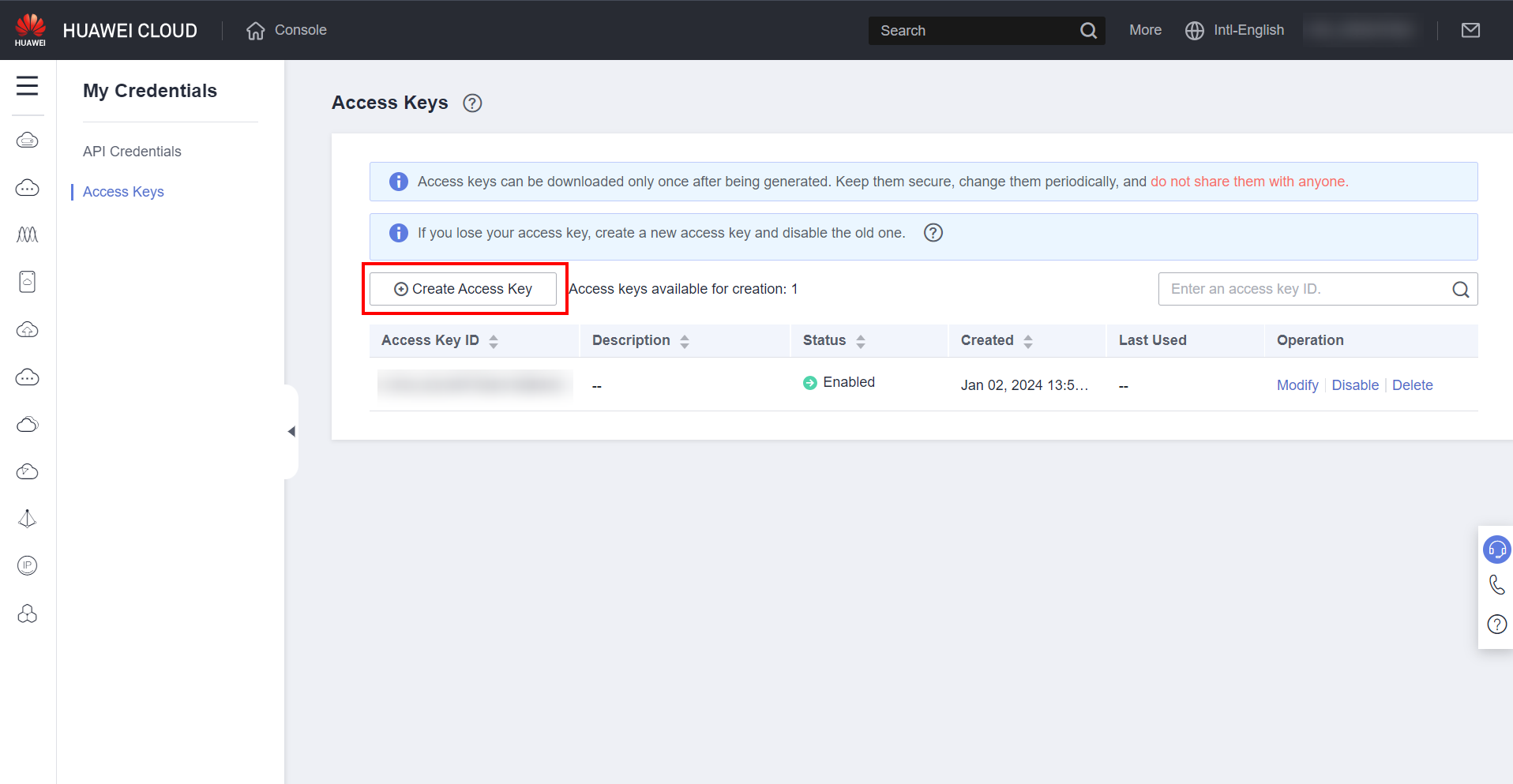This screenshot has height=784, width=1513.
Task: Open the help icon after lost-key notice
Action: [x=933, y=233]
